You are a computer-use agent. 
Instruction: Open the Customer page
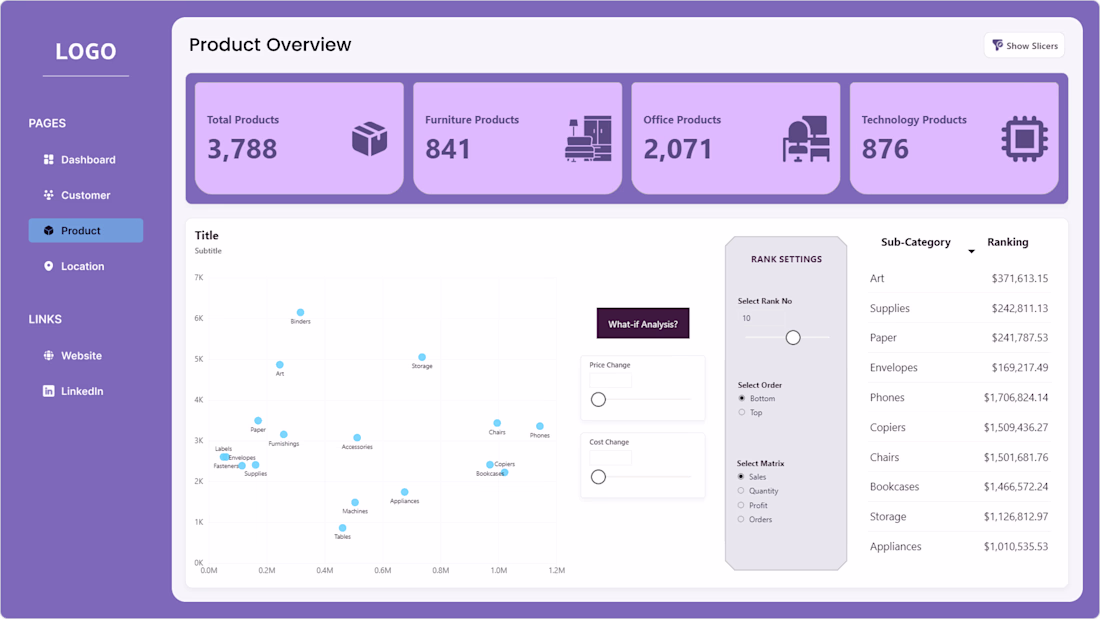(x=86, y=195)
